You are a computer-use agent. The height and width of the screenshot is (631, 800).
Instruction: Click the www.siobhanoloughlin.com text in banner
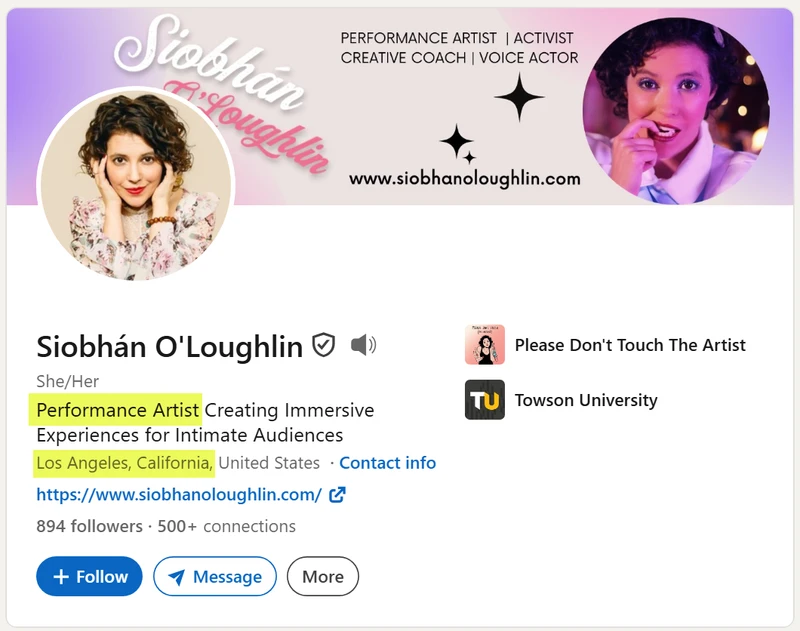(465, 179)
